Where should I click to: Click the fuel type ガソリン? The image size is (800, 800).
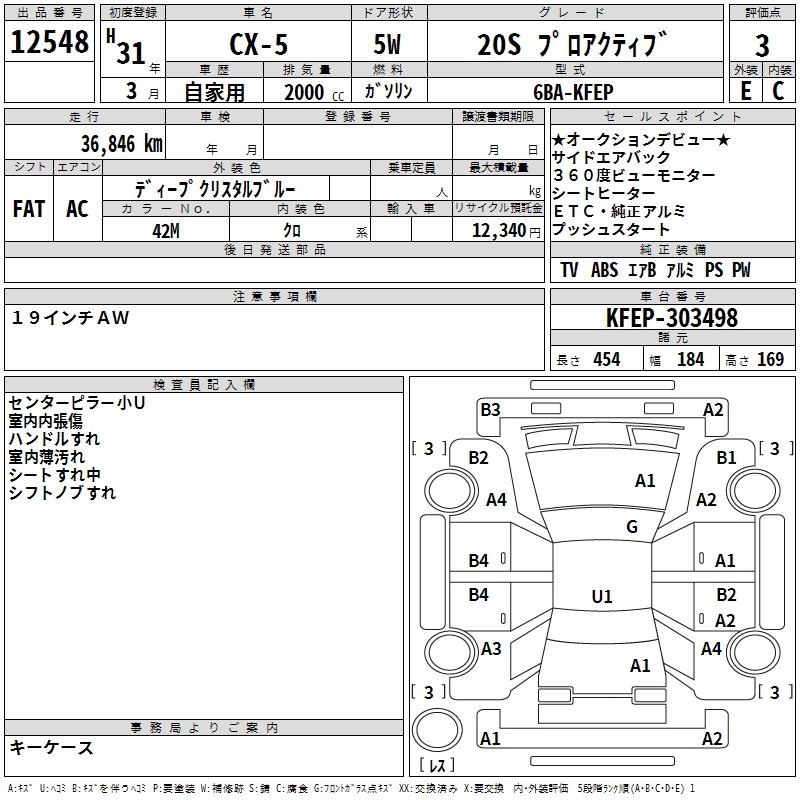(388, 91)
